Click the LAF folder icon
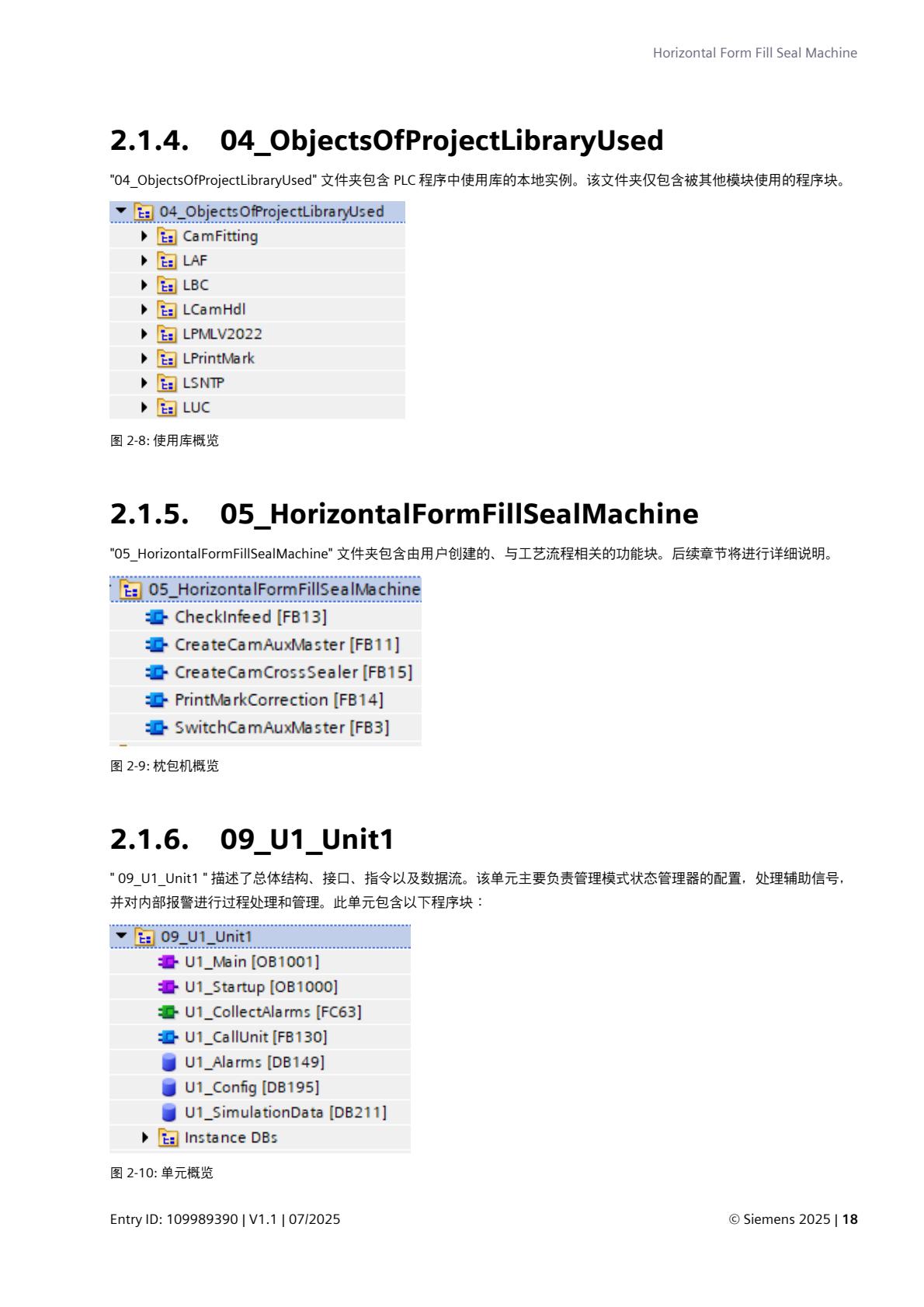This screenshot has height=1307, width=924. (x=167, y=260)
